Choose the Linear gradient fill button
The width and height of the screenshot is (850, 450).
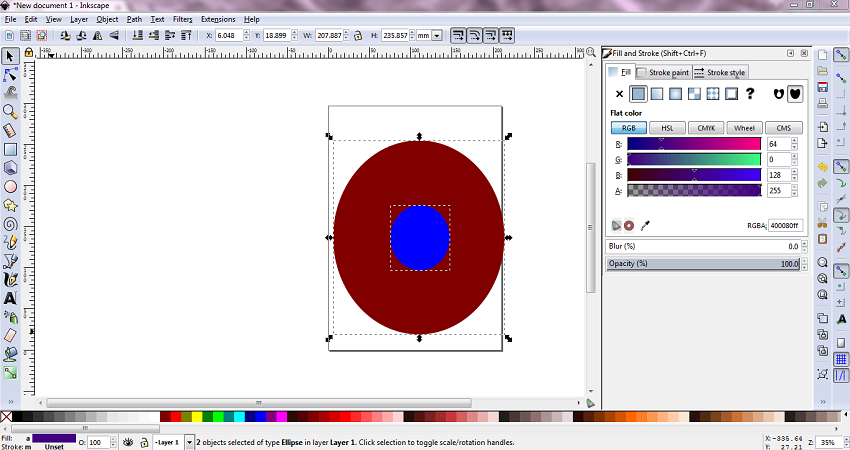coord(656,94)
